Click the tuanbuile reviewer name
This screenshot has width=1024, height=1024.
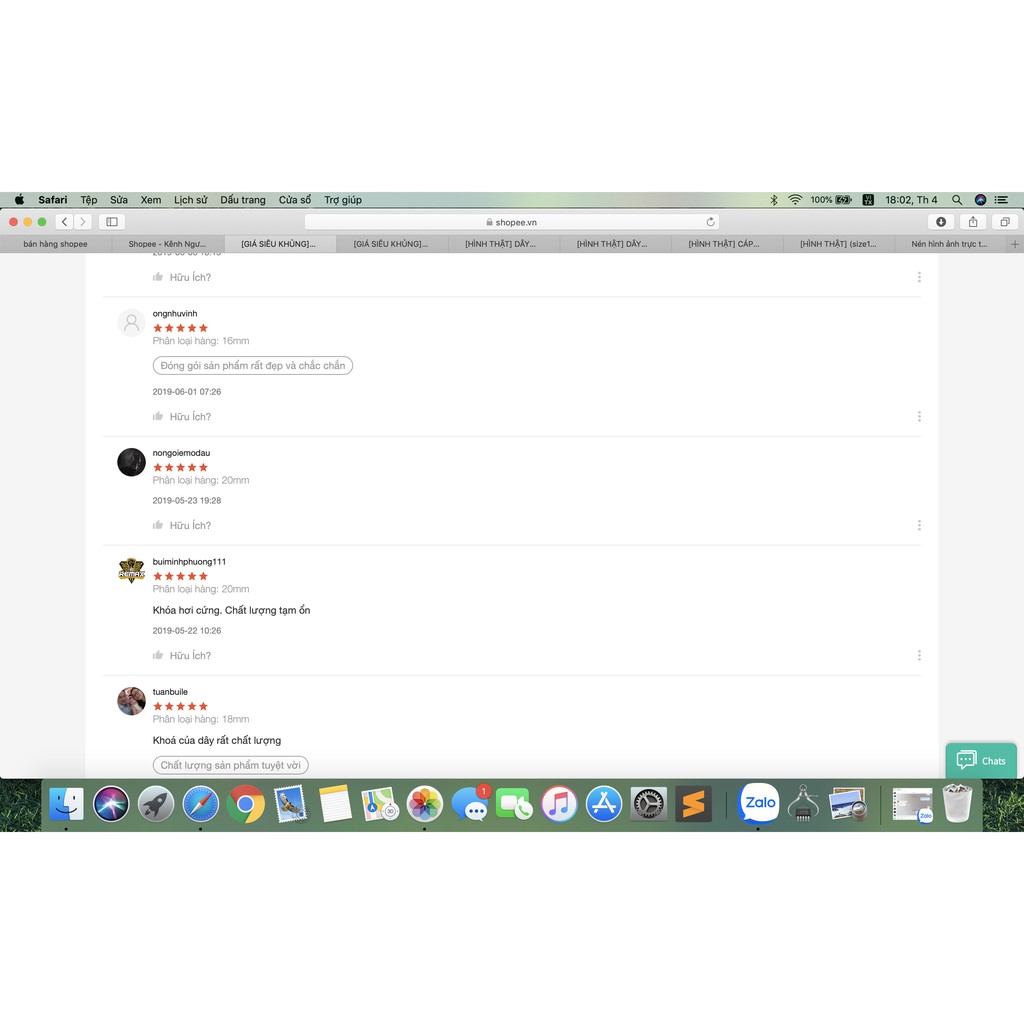[170, 692]
